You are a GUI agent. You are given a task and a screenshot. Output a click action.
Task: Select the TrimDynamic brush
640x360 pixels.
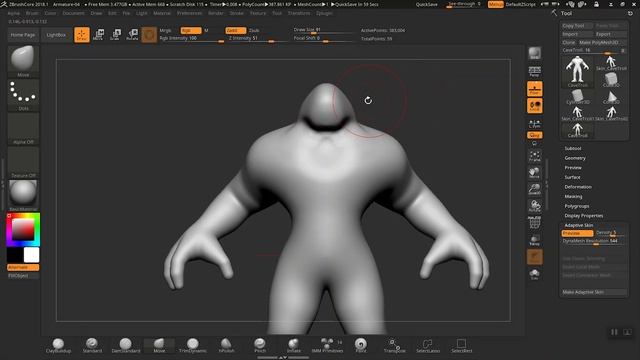click(193, 345)
